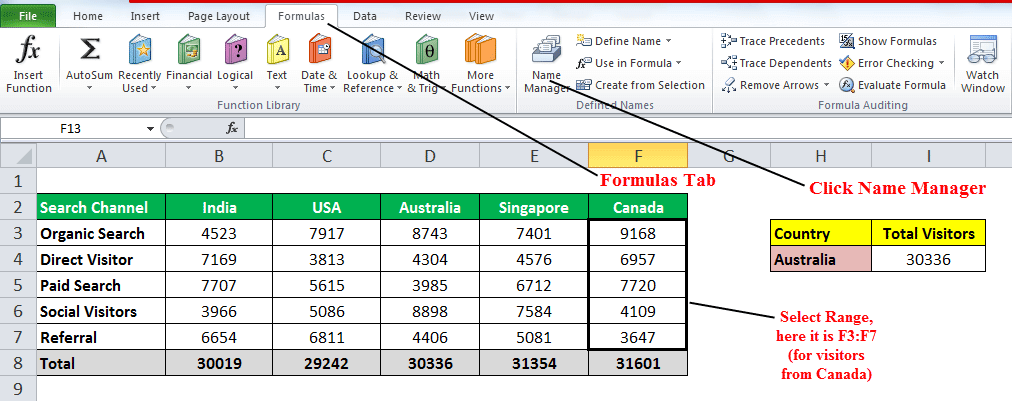The image size is (1012, 401).
Task: Open the File tab
Action: [28, 16]
